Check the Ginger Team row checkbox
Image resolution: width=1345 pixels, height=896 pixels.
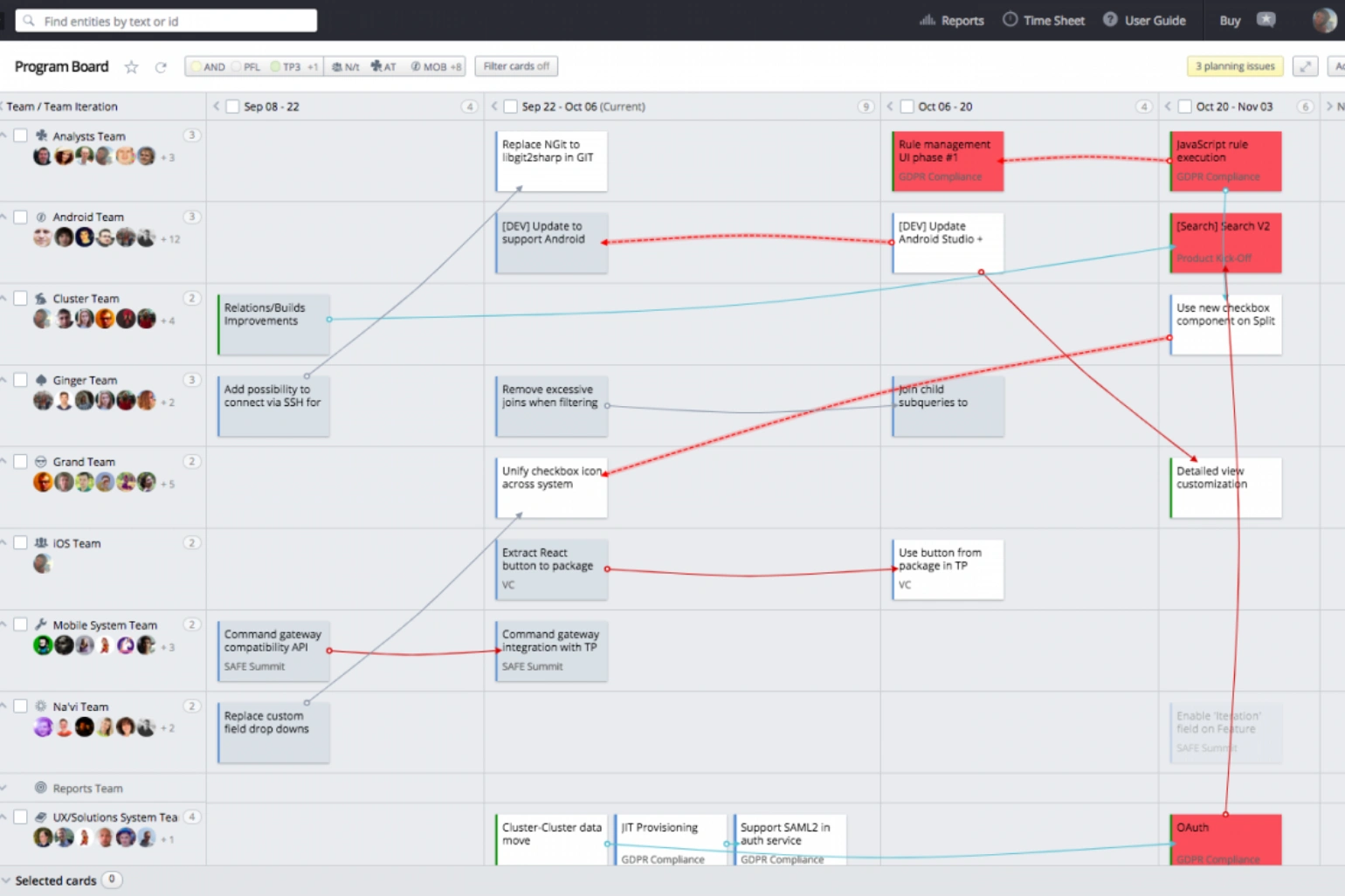pyautogui.click(x=20, y=380)
